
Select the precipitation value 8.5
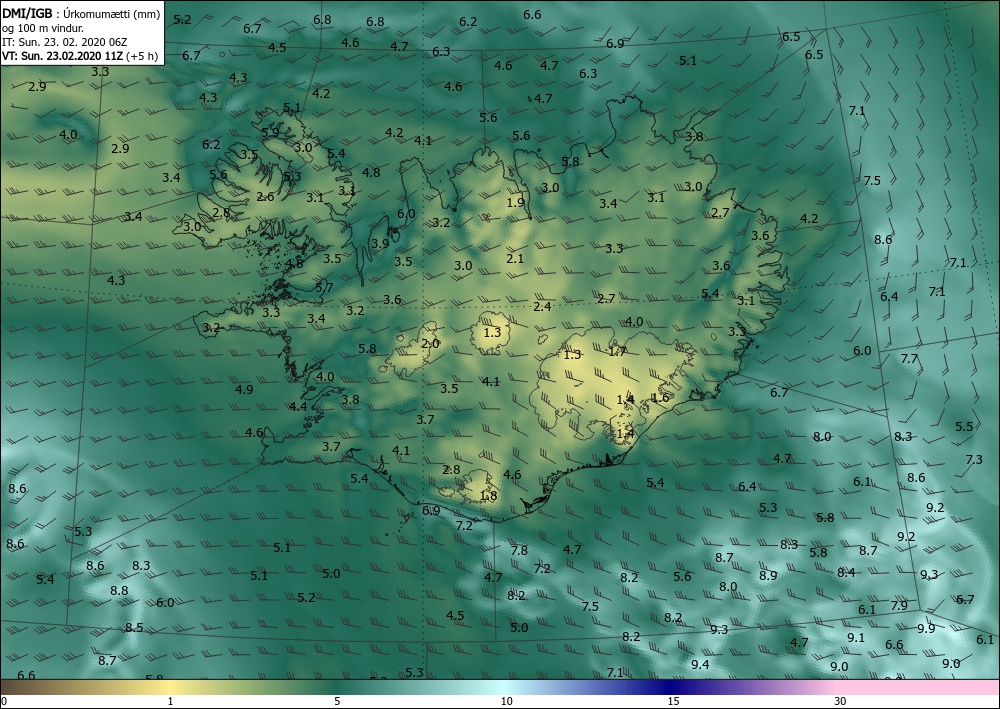click(134, 627)
